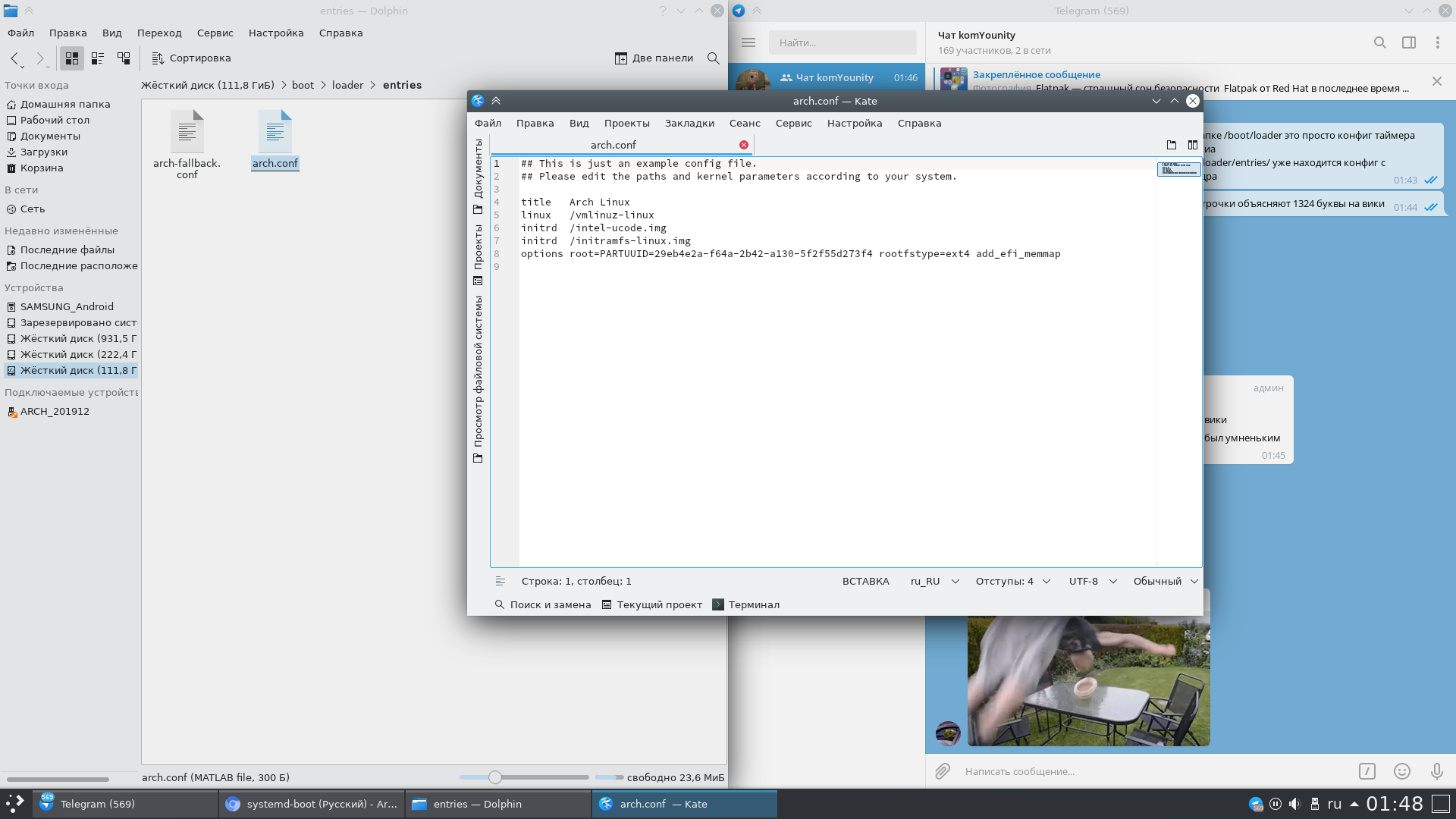Click Kate minimap scroll preview

point(1178,168)
